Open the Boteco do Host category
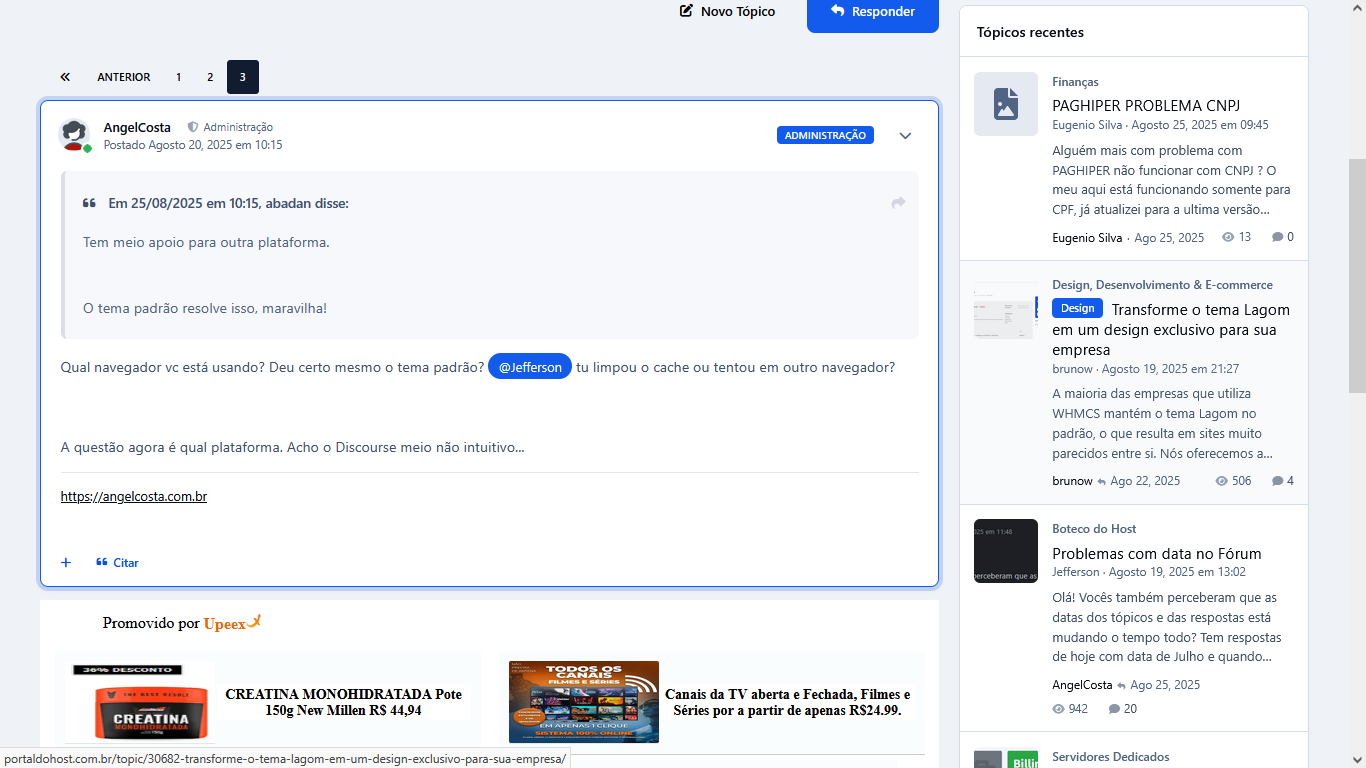Viewport: 1366px width, 768px height. tap(1094, 529)
